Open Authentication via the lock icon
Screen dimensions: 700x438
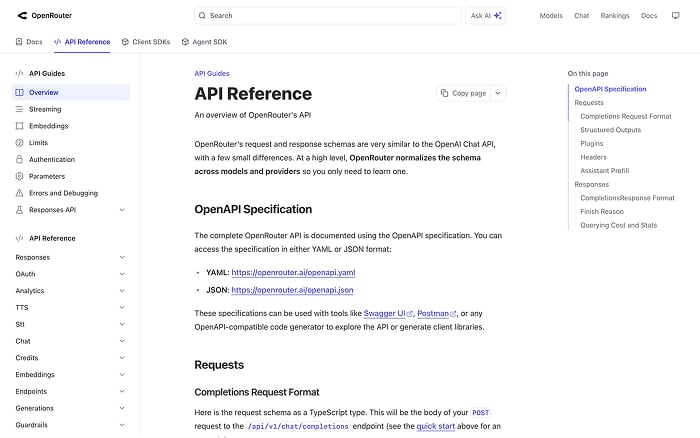click(19, 159)
